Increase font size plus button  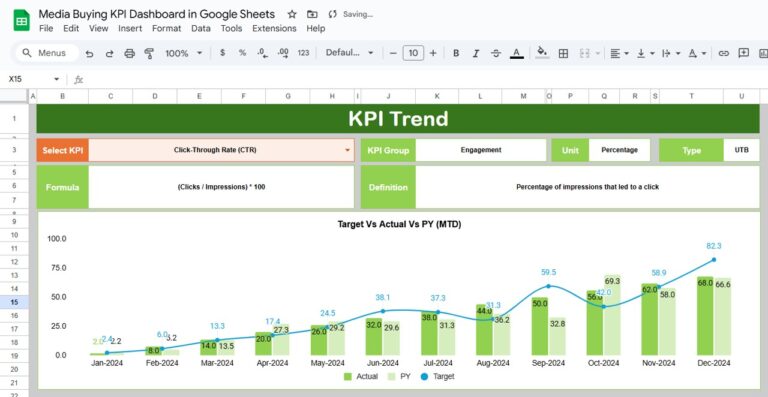point(432,53)
